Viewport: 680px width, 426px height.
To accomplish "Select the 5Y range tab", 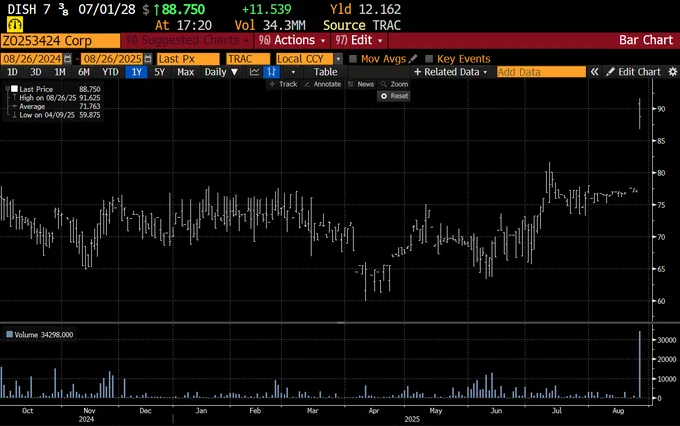I will [x=160, y=72].
